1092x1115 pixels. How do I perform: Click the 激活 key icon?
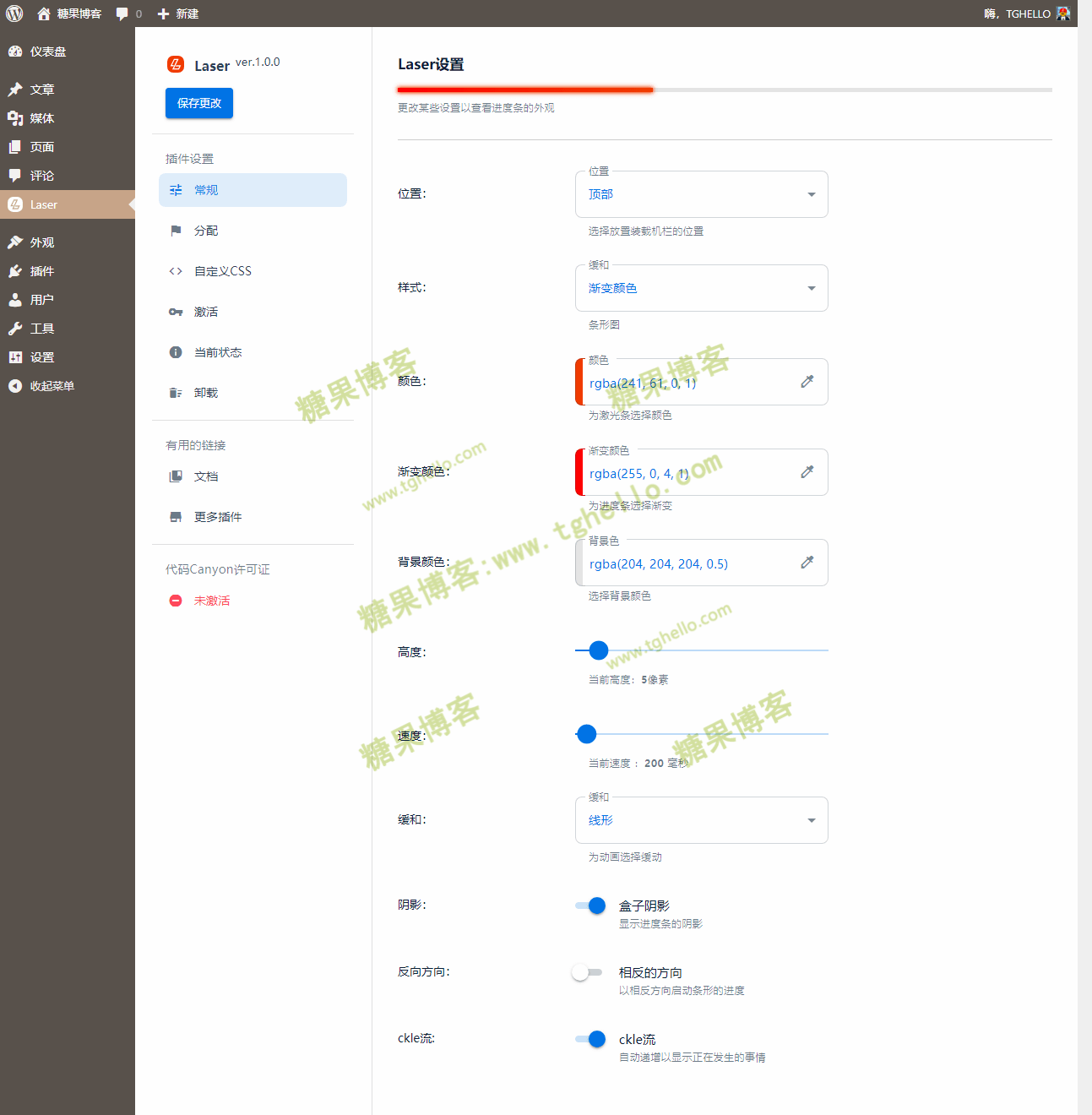point(176,312)
